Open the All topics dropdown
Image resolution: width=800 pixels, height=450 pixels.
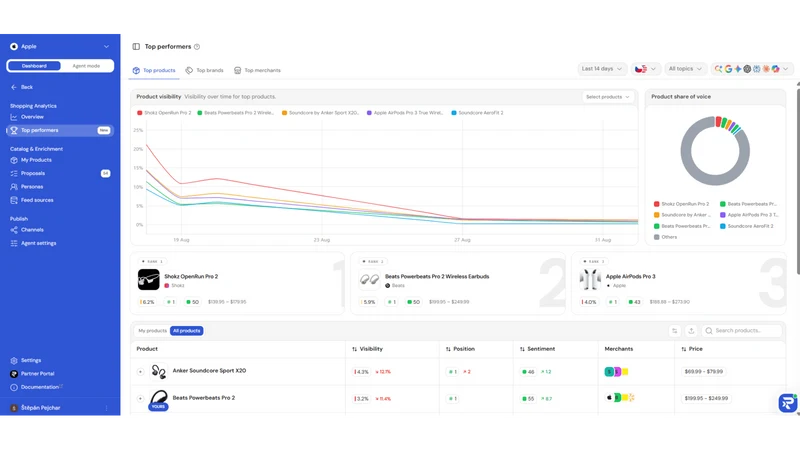click(x=685, y=69)
